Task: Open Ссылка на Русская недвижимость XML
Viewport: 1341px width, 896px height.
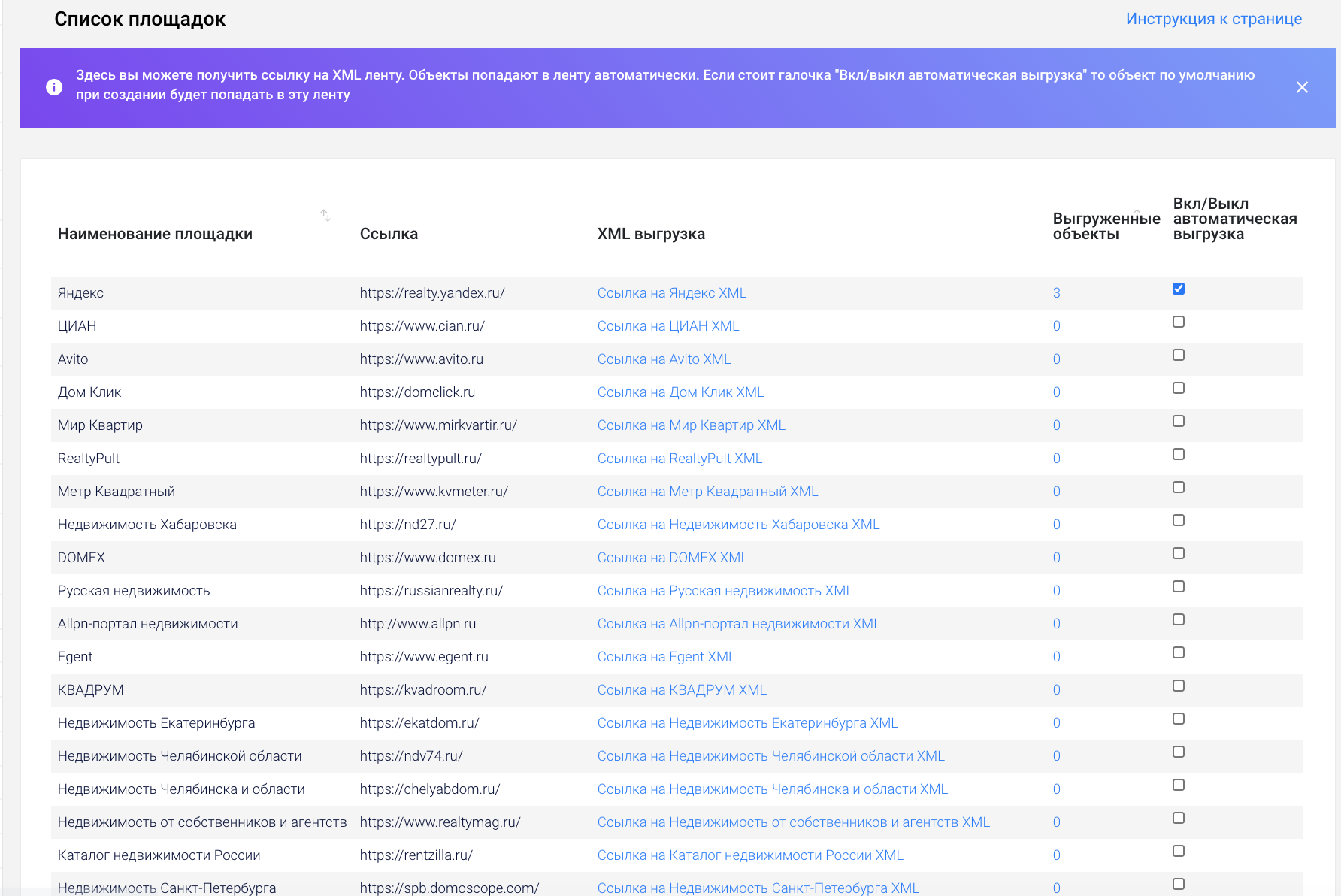Action: point(725,591)
